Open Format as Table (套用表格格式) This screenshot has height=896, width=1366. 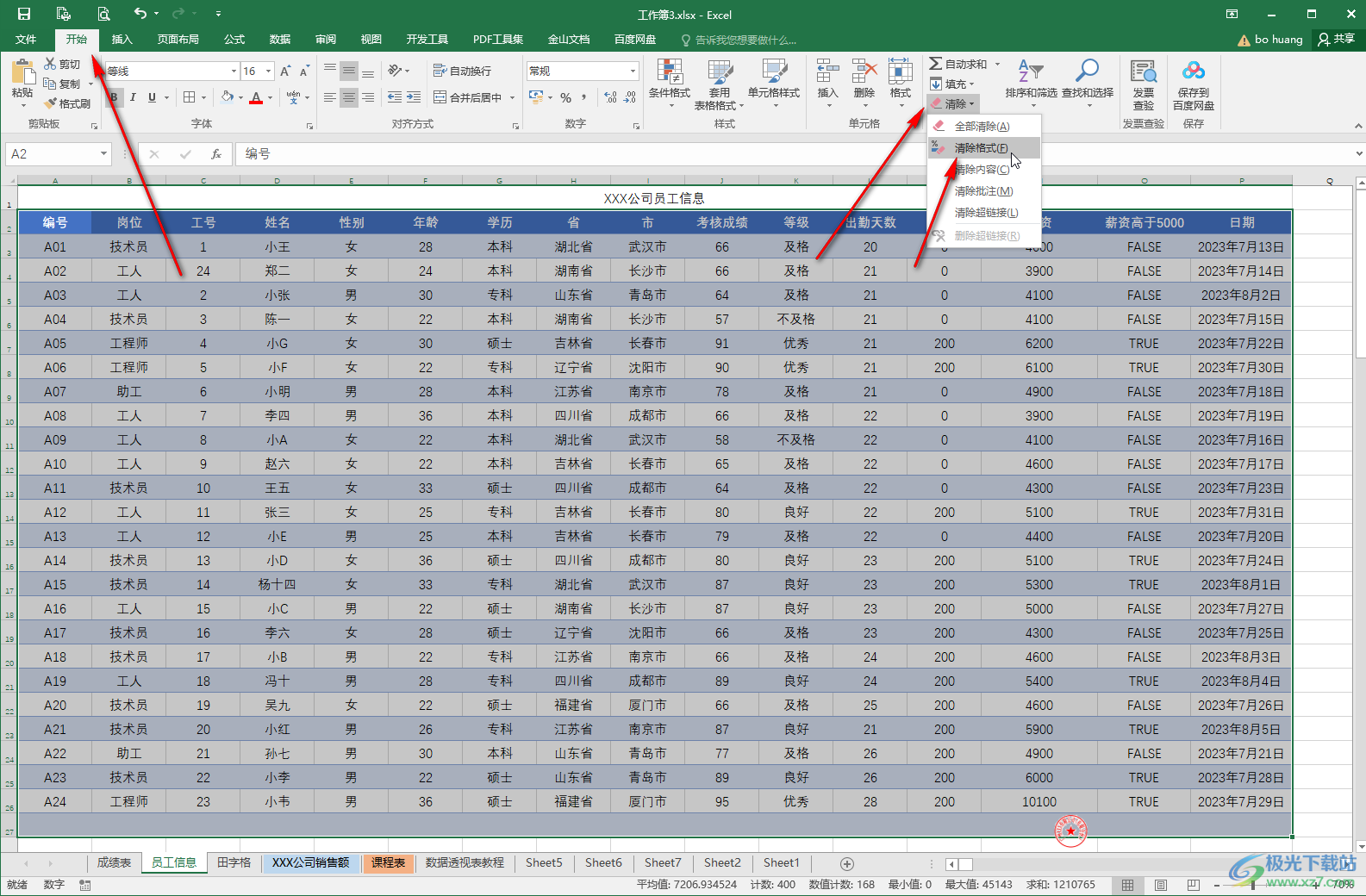click(720, 84)
